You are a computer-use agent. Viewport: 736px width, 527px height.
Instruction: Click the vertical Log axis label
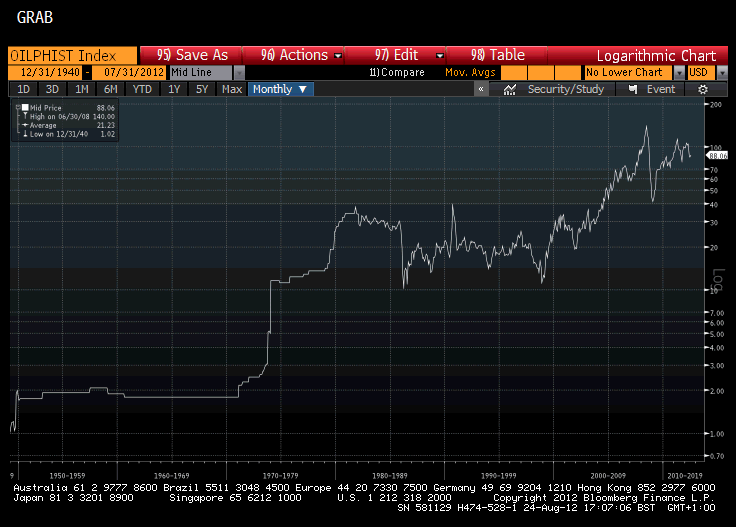(718, 280)
